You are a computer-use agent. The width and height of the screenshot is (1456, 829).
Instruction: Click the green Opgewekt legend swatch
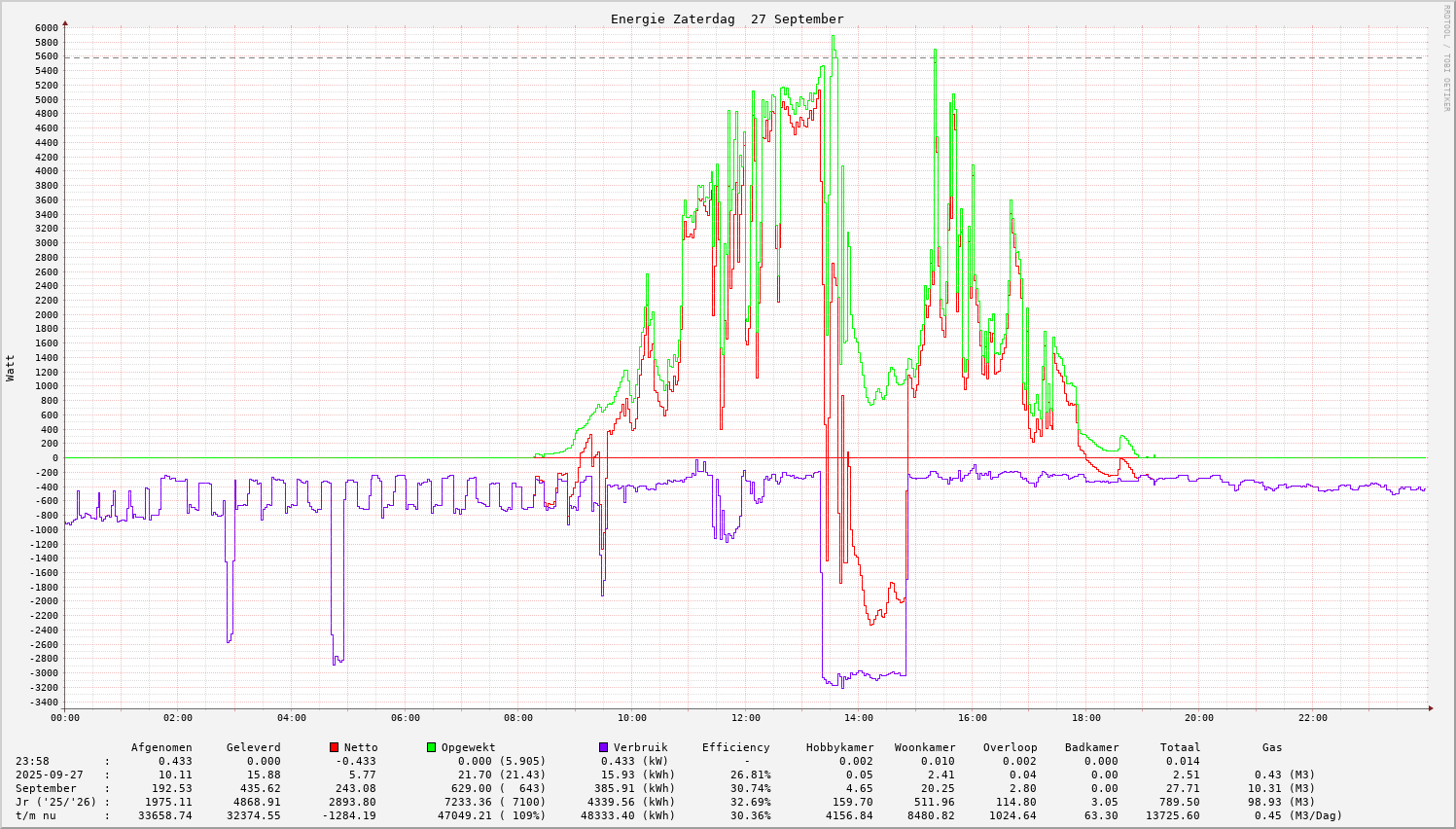coord(431,747)
